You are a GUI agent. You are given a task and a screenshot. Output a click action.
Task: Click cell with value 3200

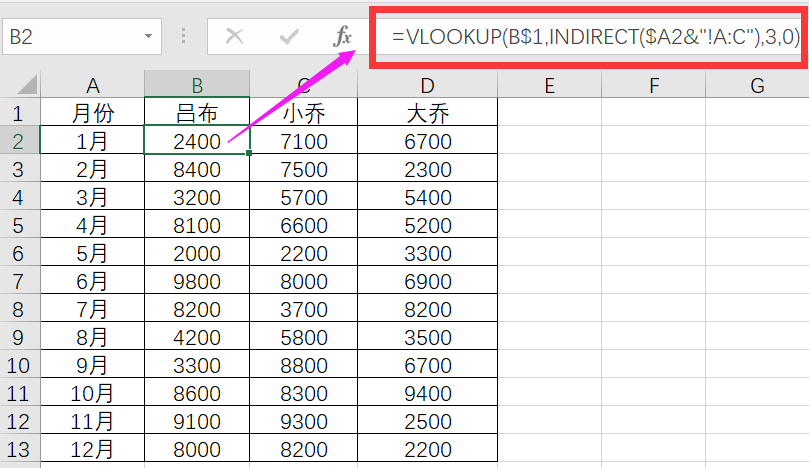(x=197, y=197)
